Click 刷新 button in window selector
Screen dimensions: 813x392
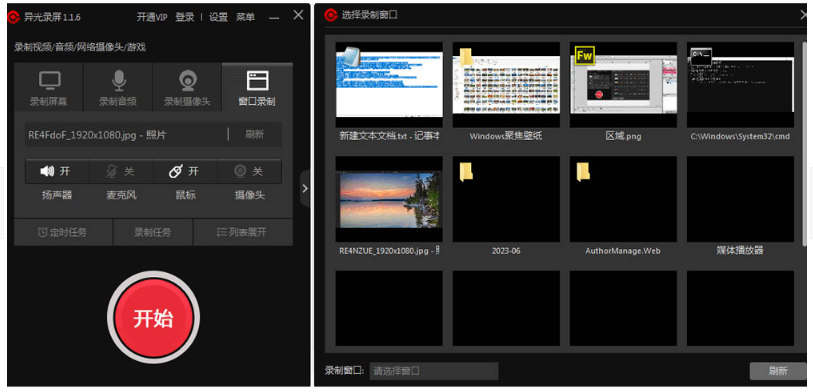(x=778, y=371)
